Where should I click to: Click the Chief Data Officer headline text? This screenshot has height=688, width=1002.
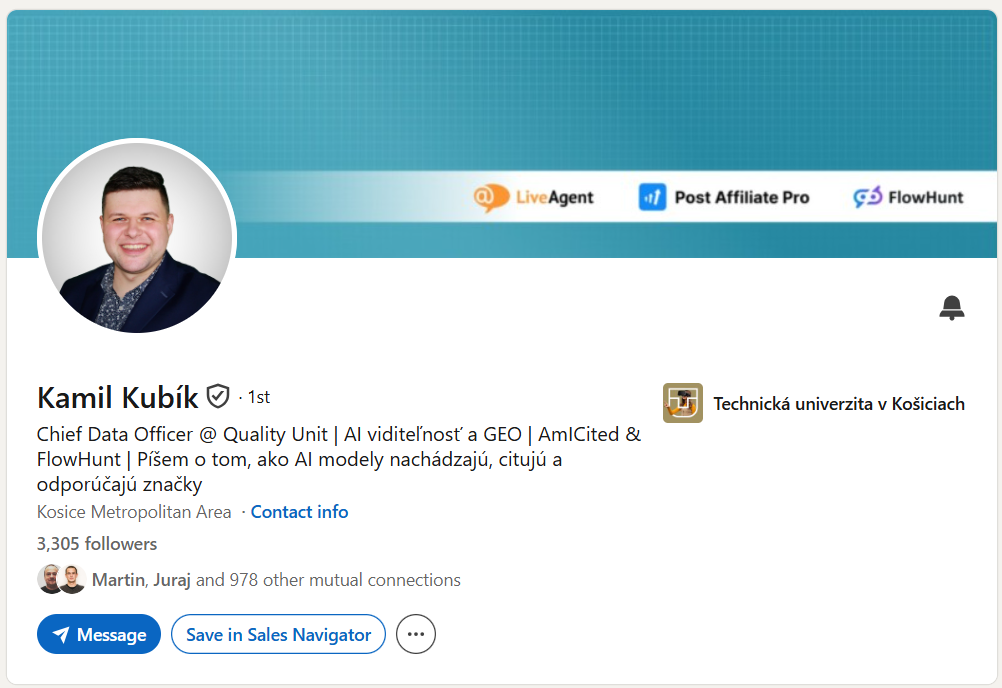(339, 459)
